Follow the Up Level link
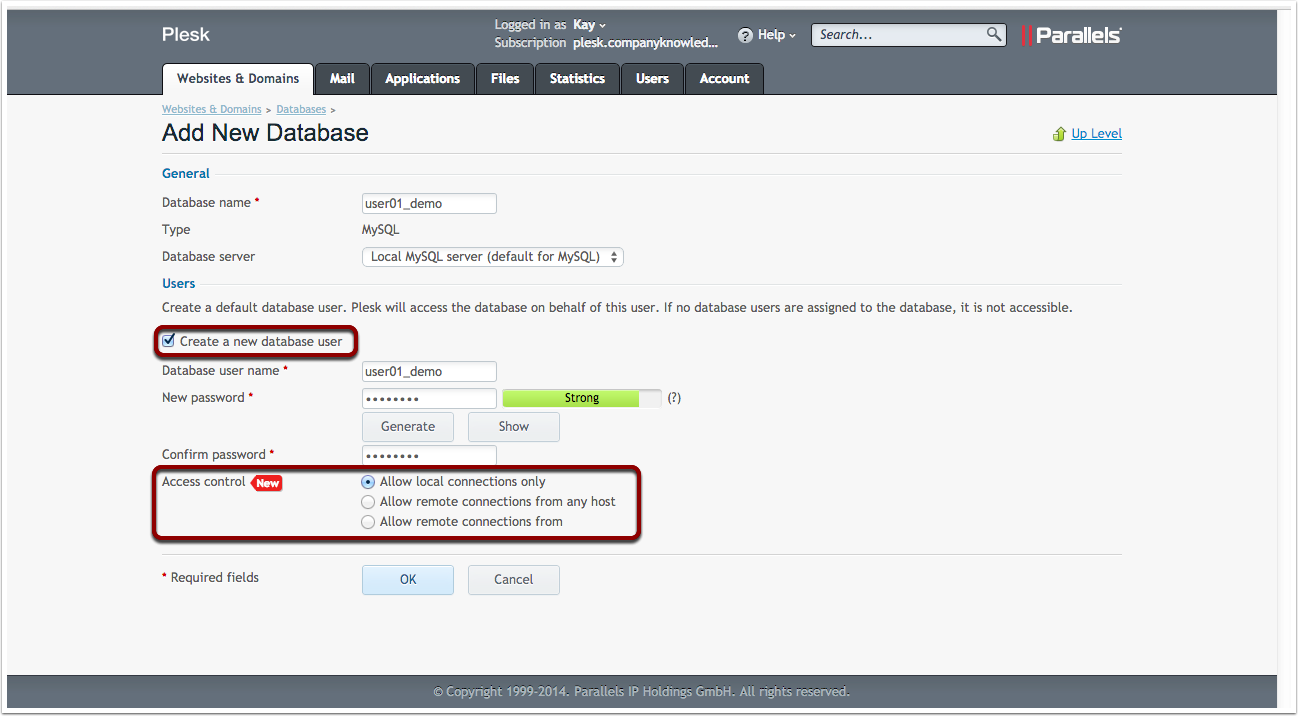Screen dimensions: 1298x716 click(1097, 134)
